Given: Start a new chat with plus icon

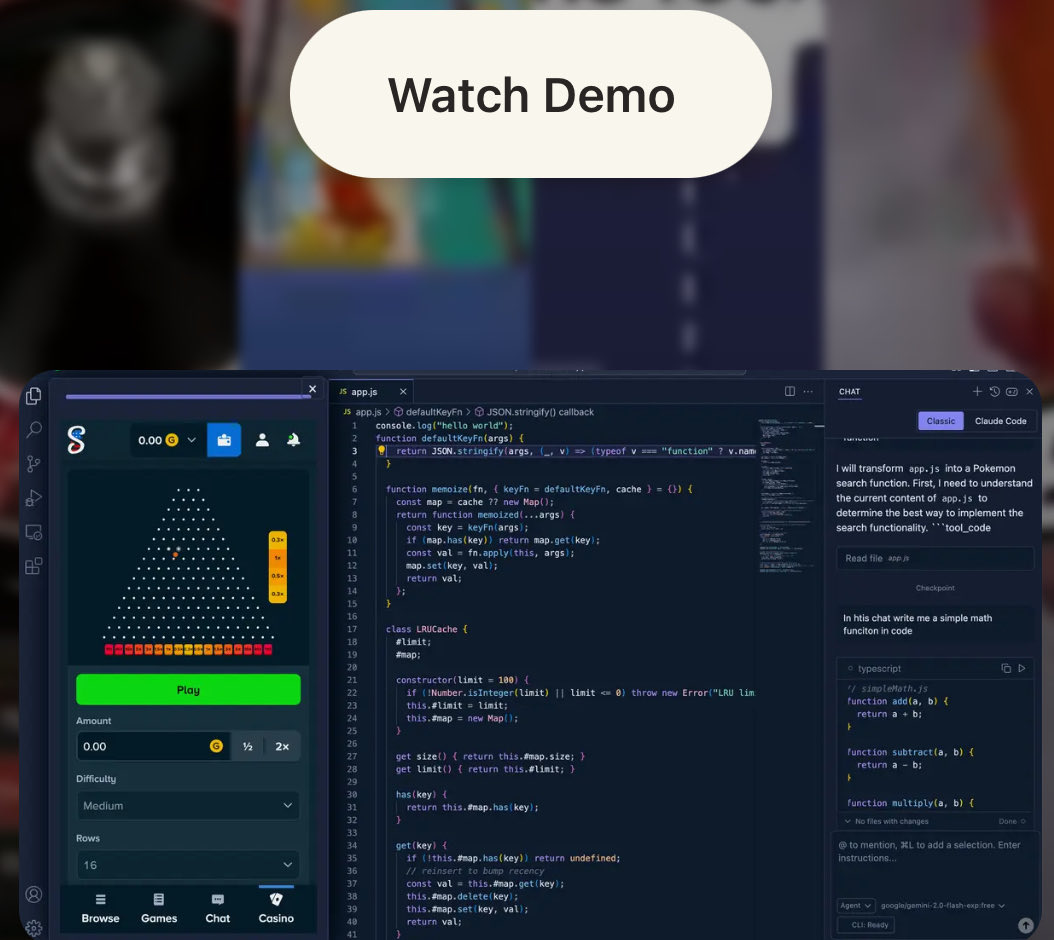Looking at the screenshot, I should 977,391.
